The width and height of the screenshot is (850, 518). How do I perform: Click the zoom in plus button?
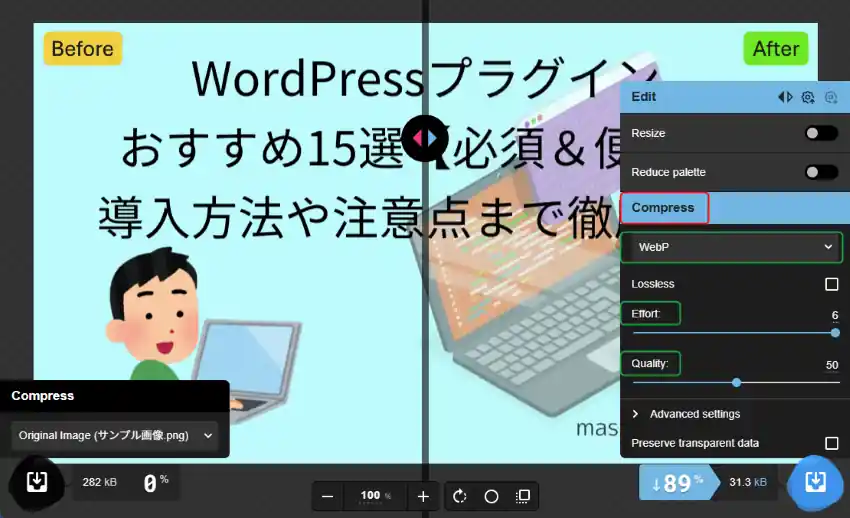click(423, 496)
